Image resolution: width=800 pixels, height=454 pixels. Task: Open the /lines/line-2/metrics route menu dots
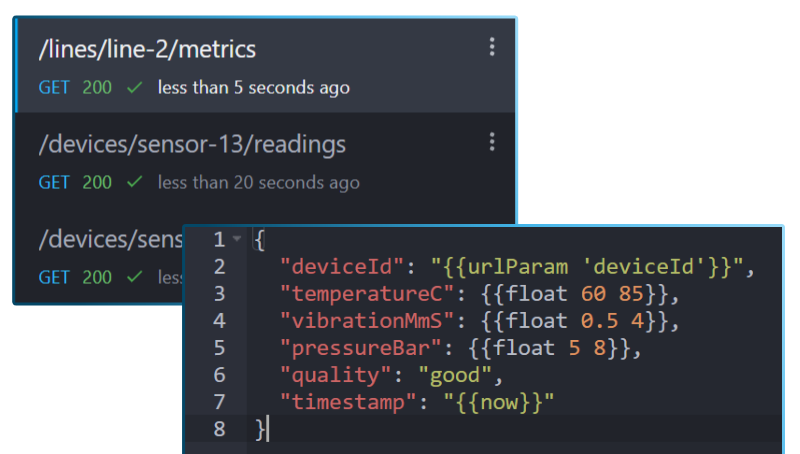click(x=492, y=47)
